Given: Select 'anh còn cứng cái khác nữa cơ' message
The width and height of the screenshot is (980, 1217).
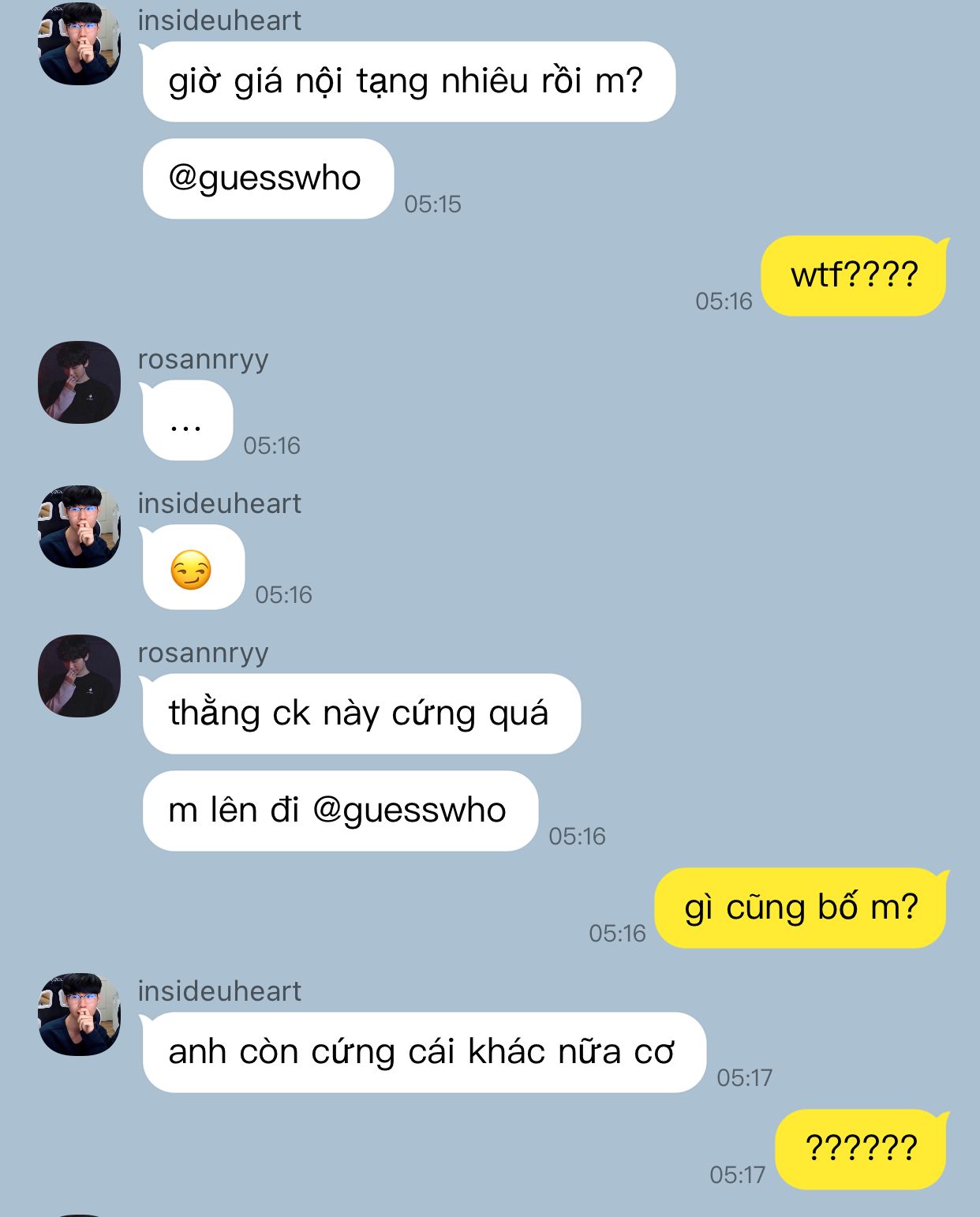Looking at the screenshot, I should [423, 1053].
